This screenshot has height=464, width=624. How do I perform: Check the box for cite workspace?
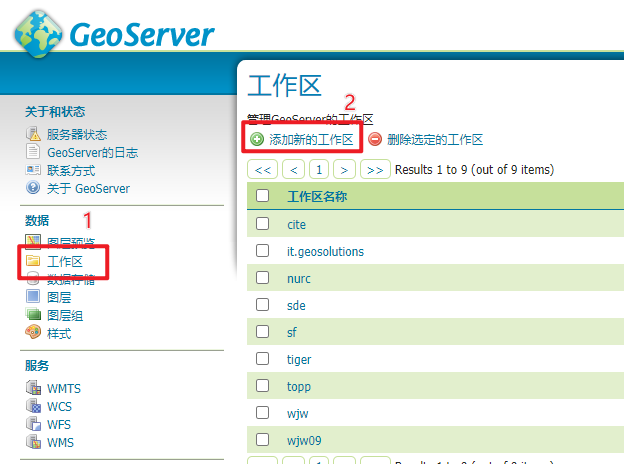tap(262, 224)
